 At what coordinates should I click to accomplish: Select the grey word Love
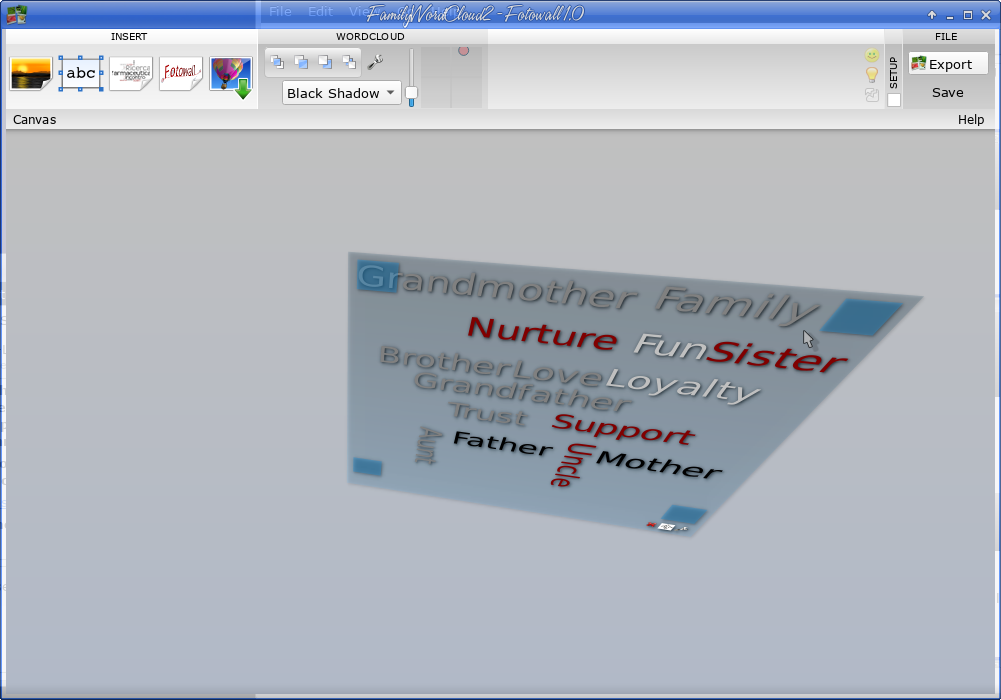point(558,373)
